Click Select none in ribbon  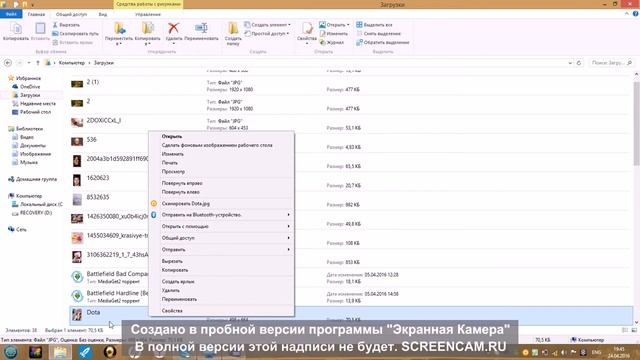pyautogui.click(x=378, y=33)
